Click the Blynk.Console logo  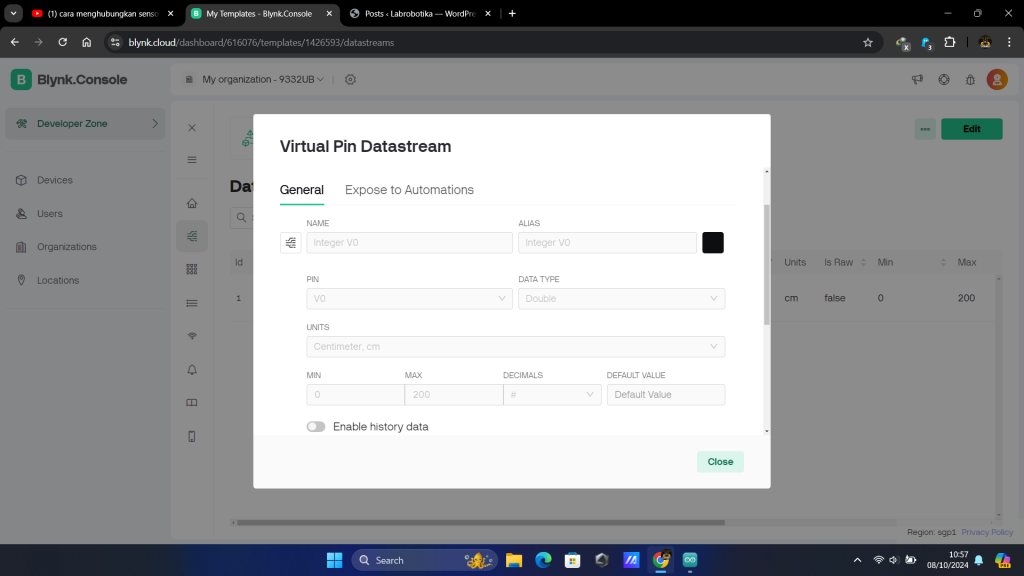[x=69, y=80]
